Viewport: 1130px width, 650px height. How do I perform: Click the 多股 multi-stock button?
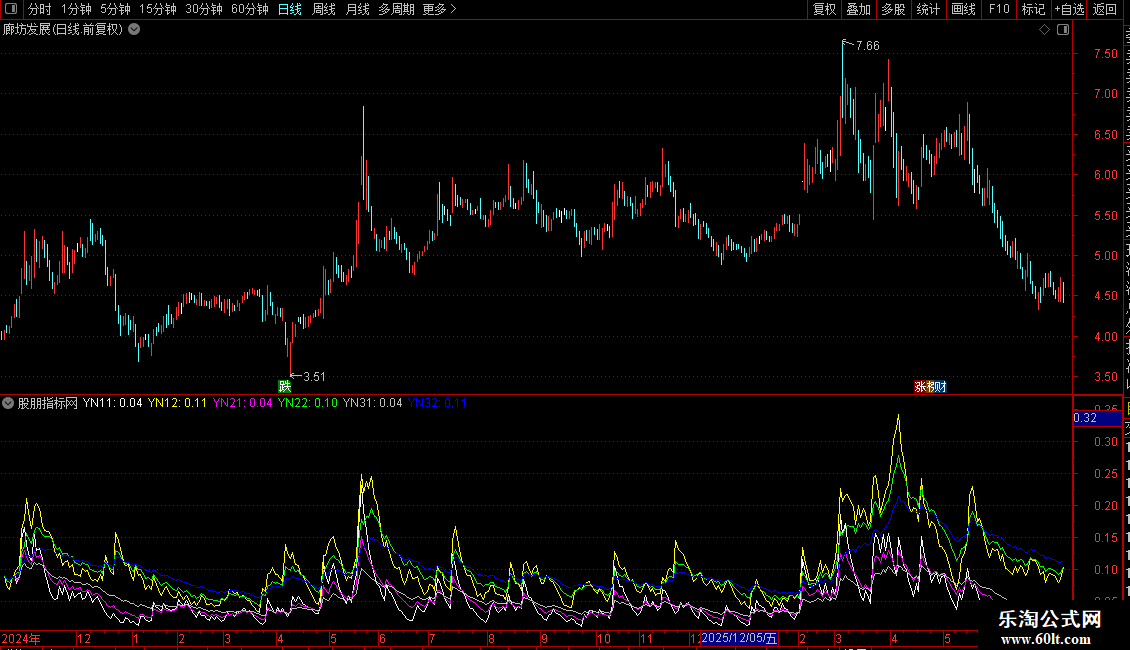click(893, 9)
